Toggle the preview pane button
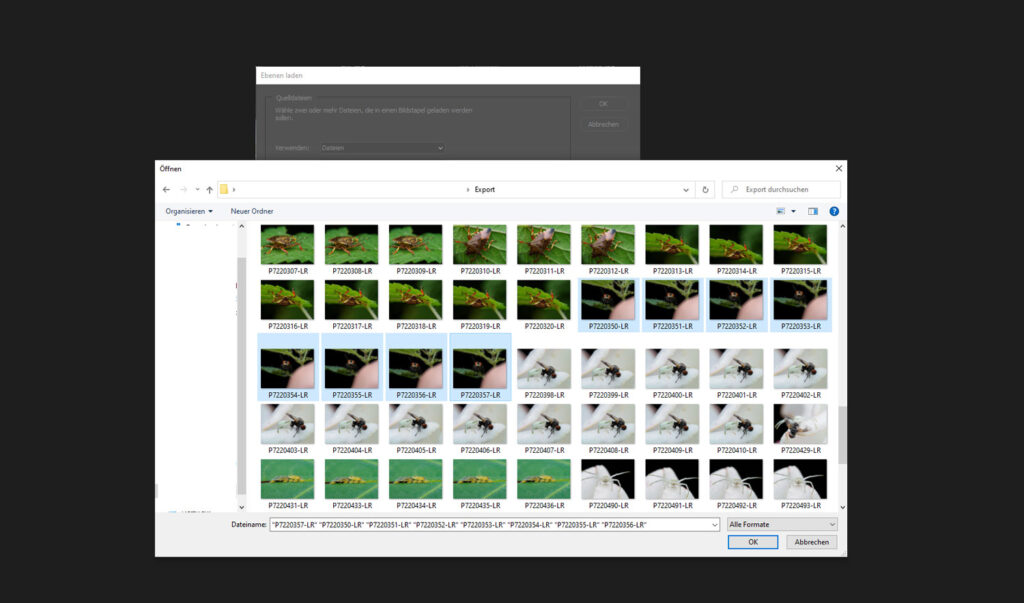Viewport: 1024px width, 603px height. pos(813,211)
